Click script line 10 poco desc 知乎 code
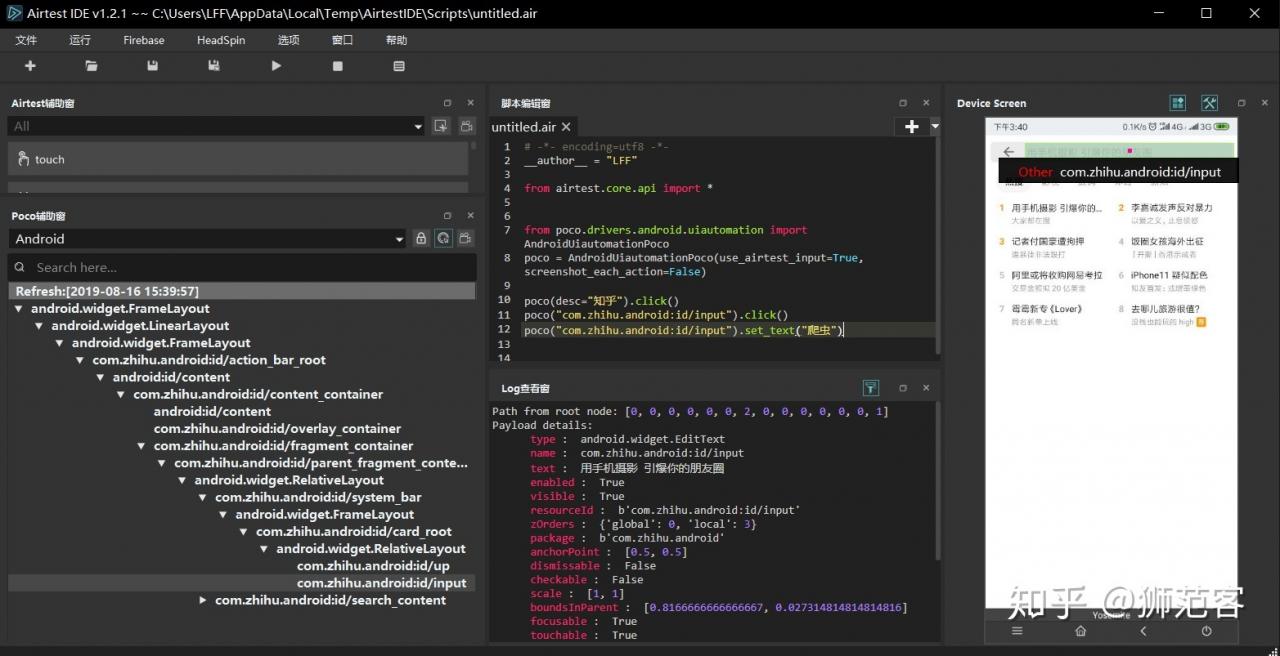Screen dimensions: 1280x656 click(x=601, y=301)
